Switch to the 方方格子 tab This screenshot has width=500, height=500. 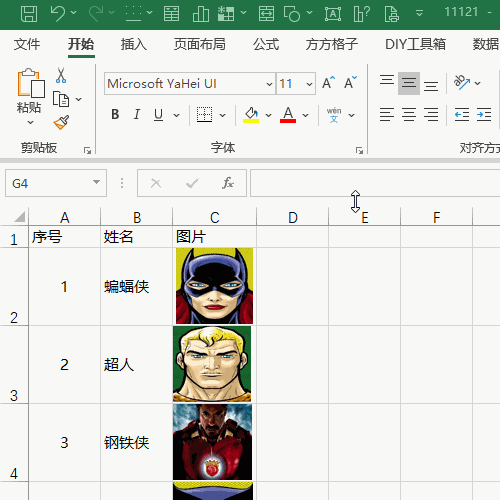[x=332, y=44]
